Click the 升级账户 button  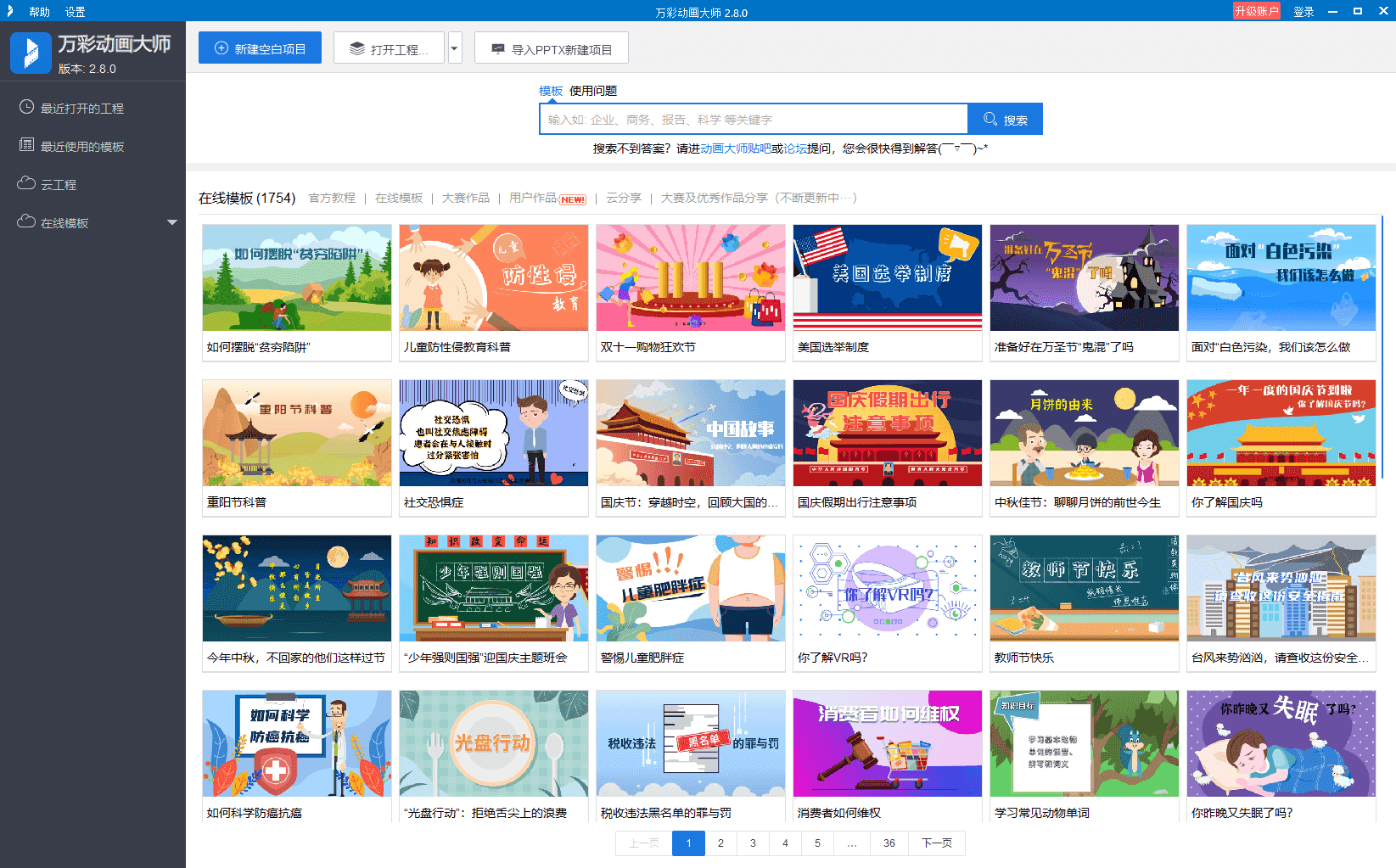(x=1256, y=11)
